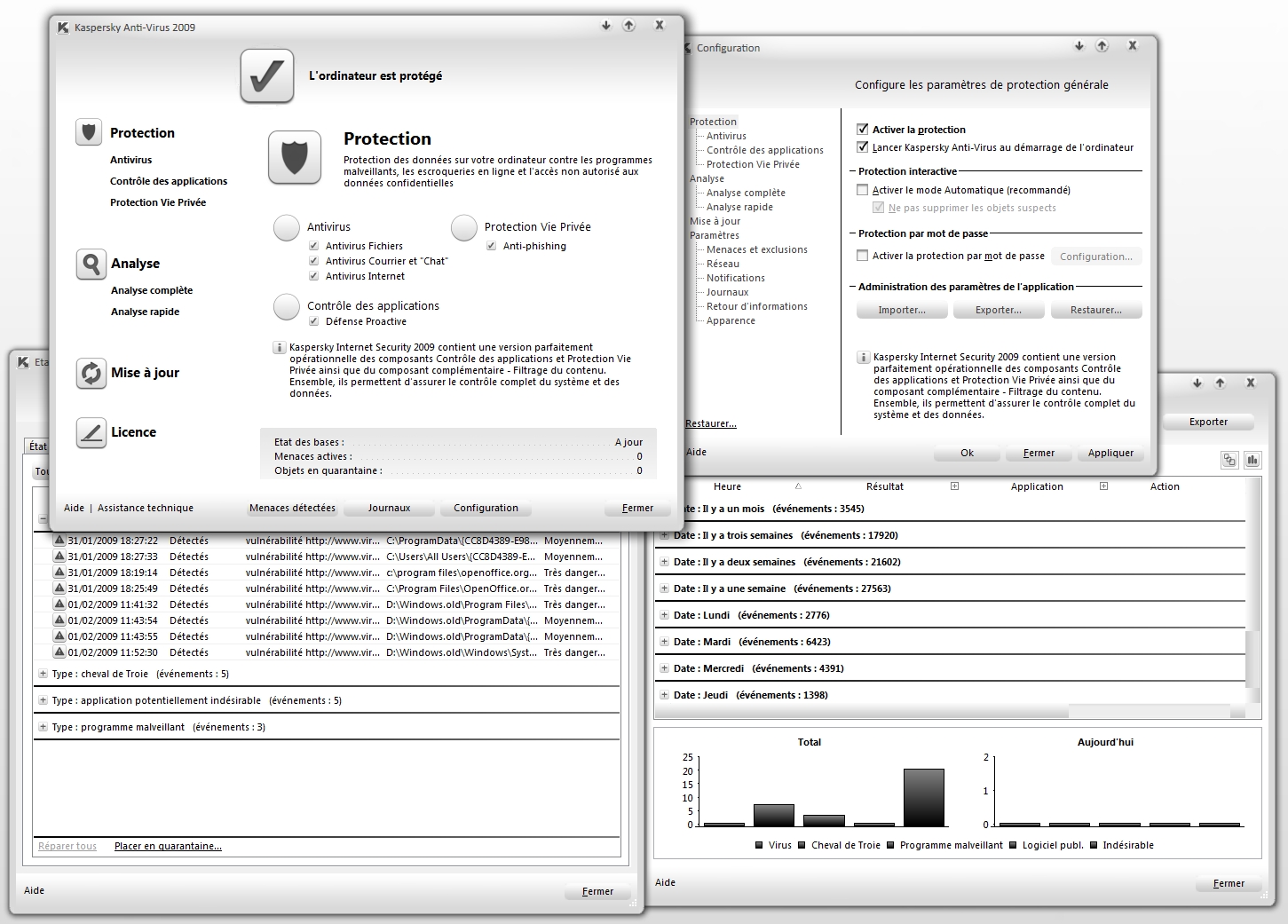This screenshot has width=1288, height=924.
Task: Expand Date : Il y a trois semaines
Action: tap(664, 535)
